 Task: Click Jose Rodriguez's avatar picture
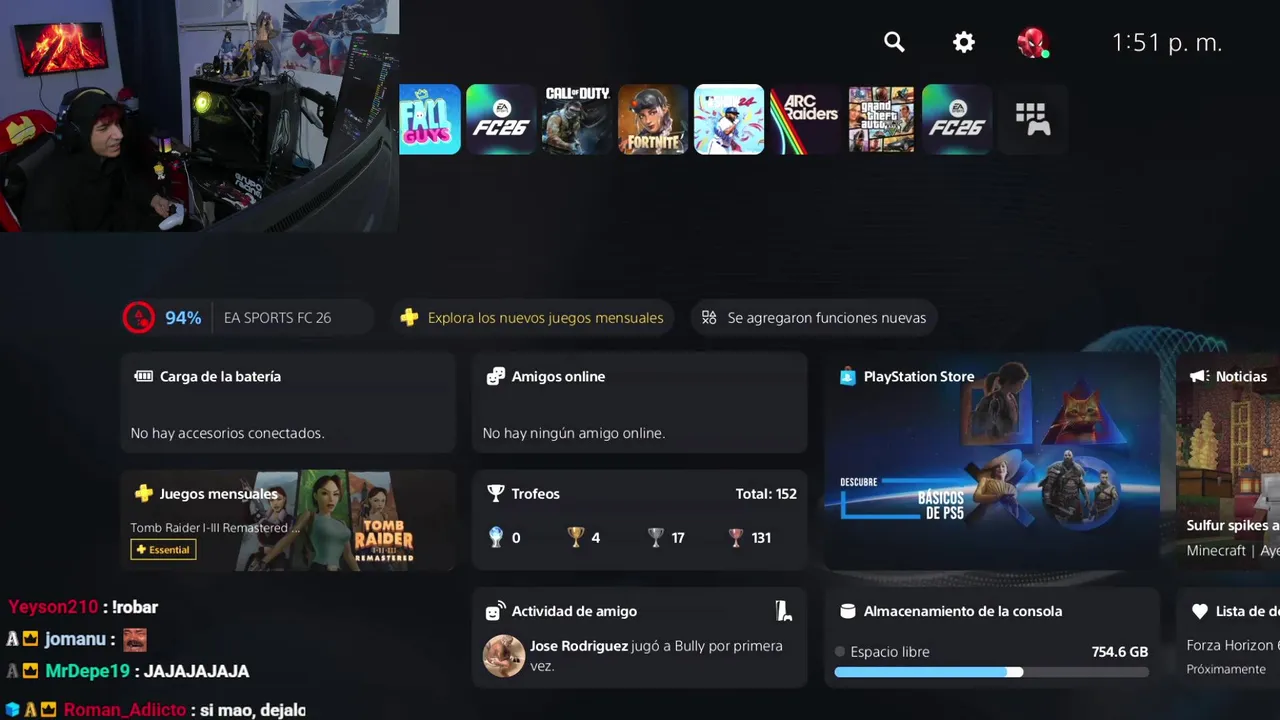(x=504, y=656)
